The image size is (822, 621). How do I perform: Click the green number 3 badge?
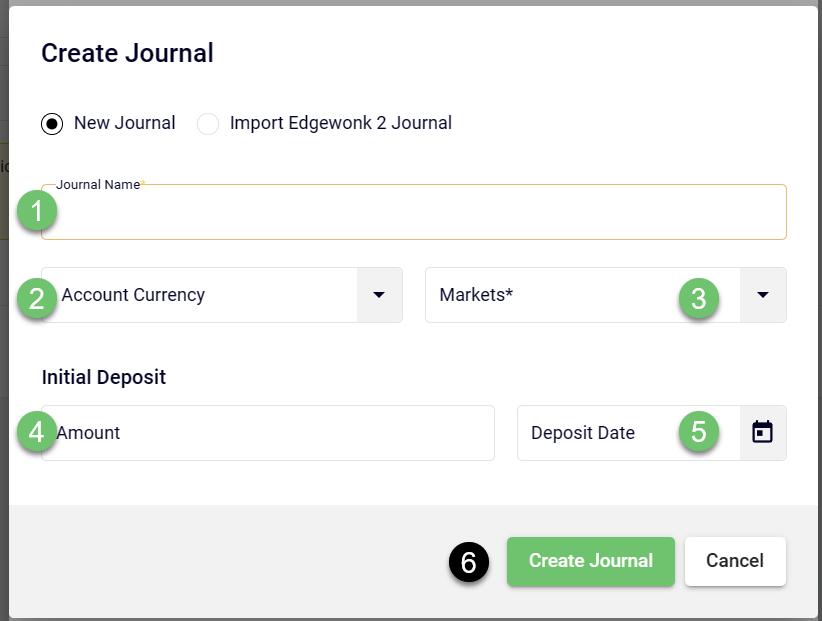[699, 298]
